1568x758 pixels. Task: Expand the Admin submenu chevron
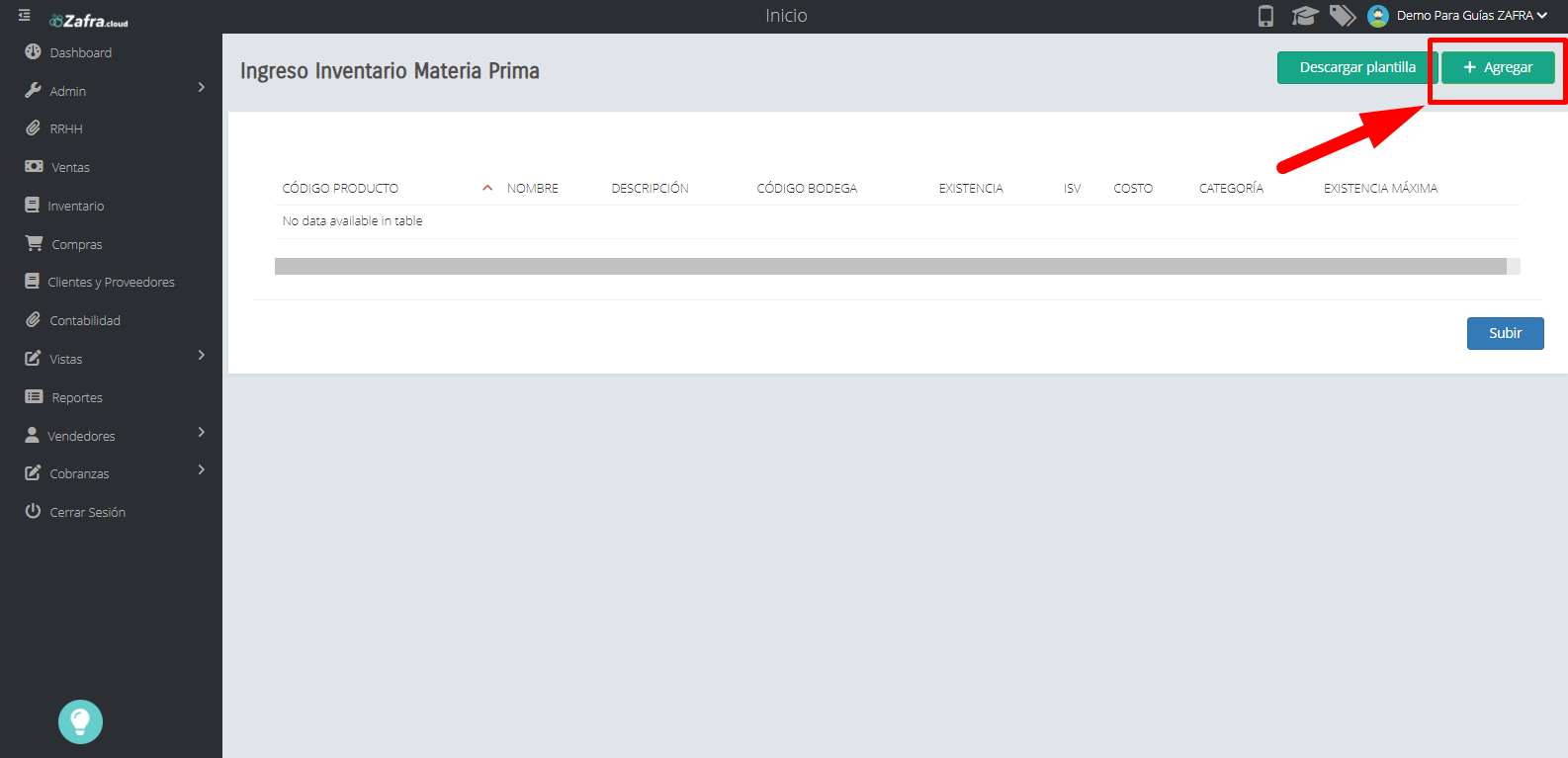coord(202,87)
